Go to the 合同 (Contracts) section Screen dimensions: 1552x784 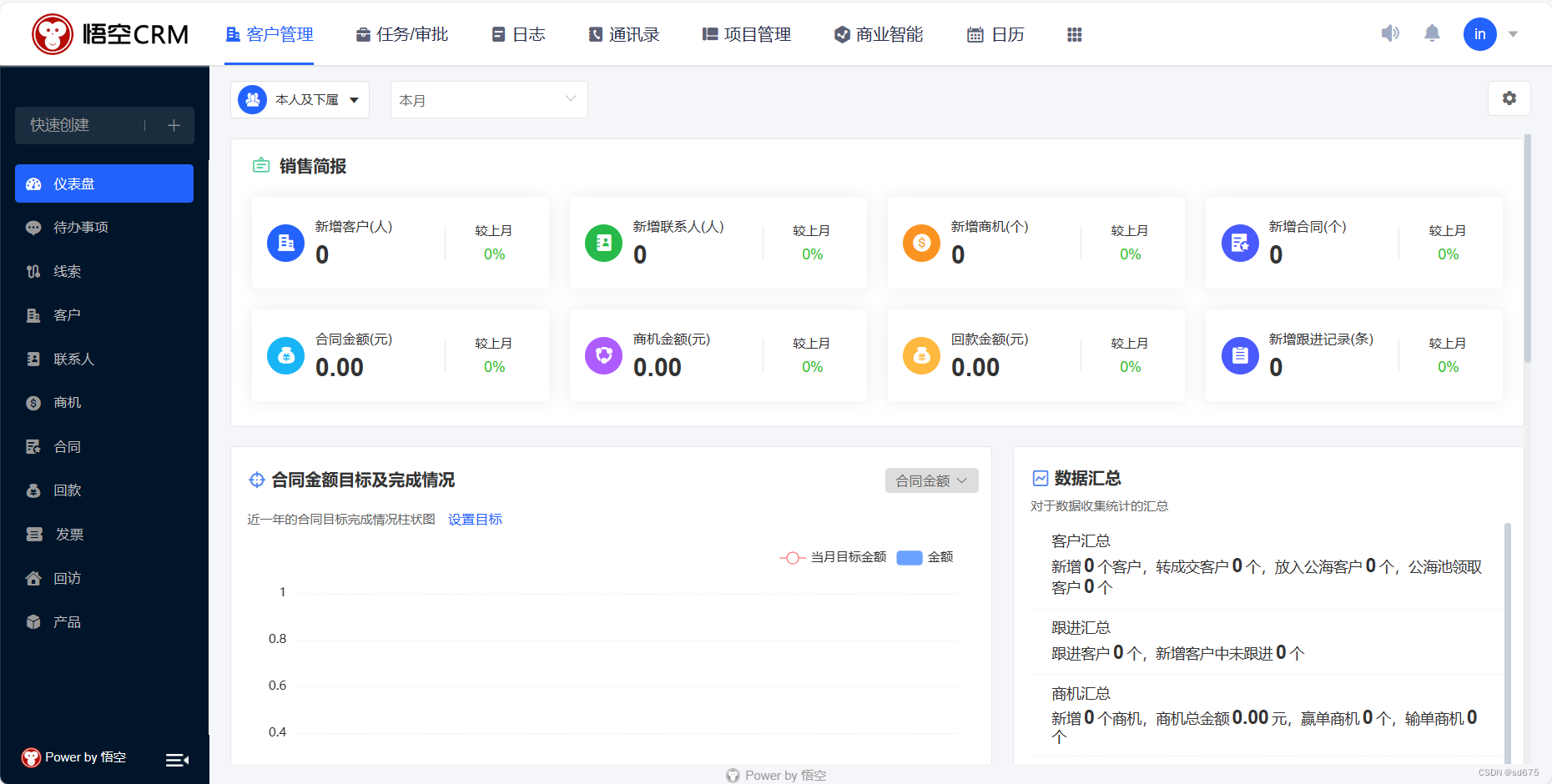[67, 446]
